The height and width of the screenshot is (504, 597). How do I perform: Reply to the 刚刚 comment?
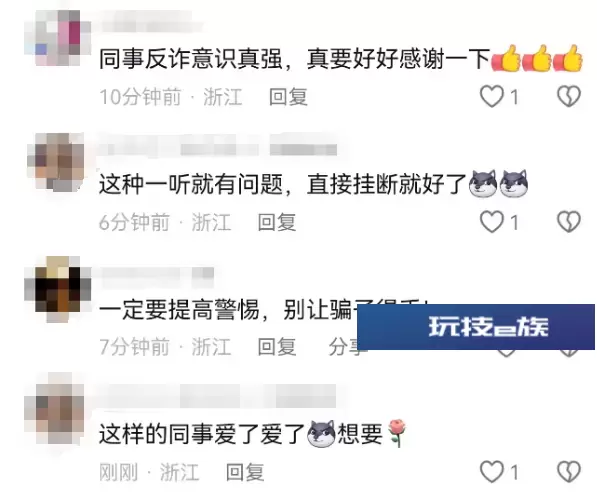click(245, 472)
